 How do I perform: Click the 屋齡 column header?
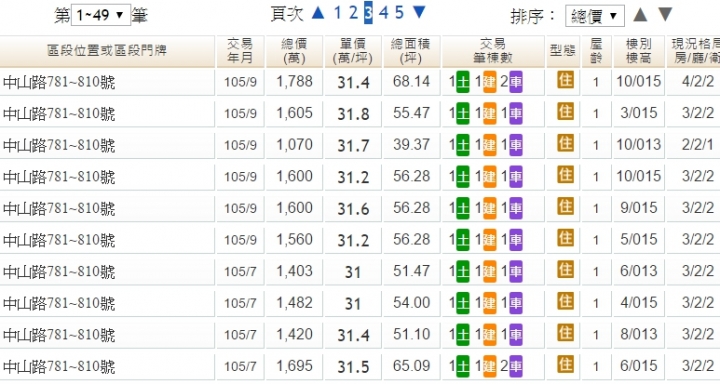(x=596, y=51)
